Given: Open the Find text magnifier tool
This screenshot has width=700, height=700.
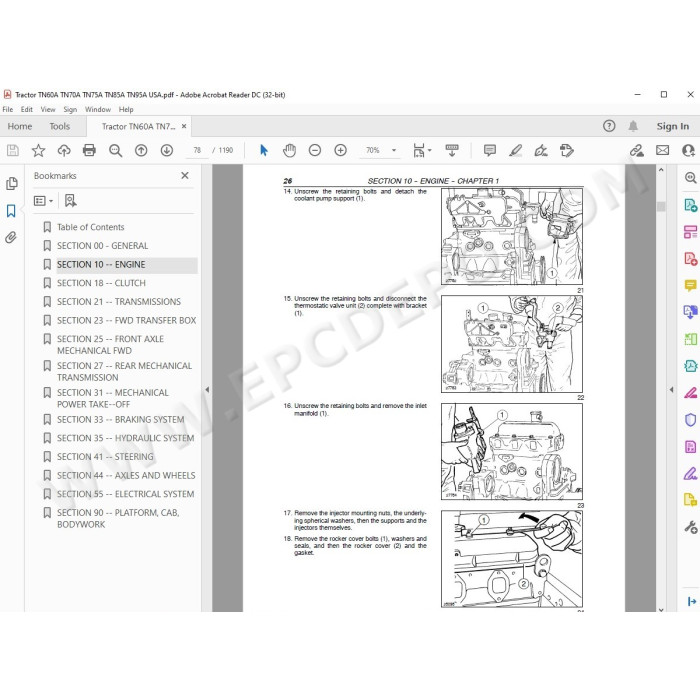Looking at the screenshot, I should tap(115, 150).
